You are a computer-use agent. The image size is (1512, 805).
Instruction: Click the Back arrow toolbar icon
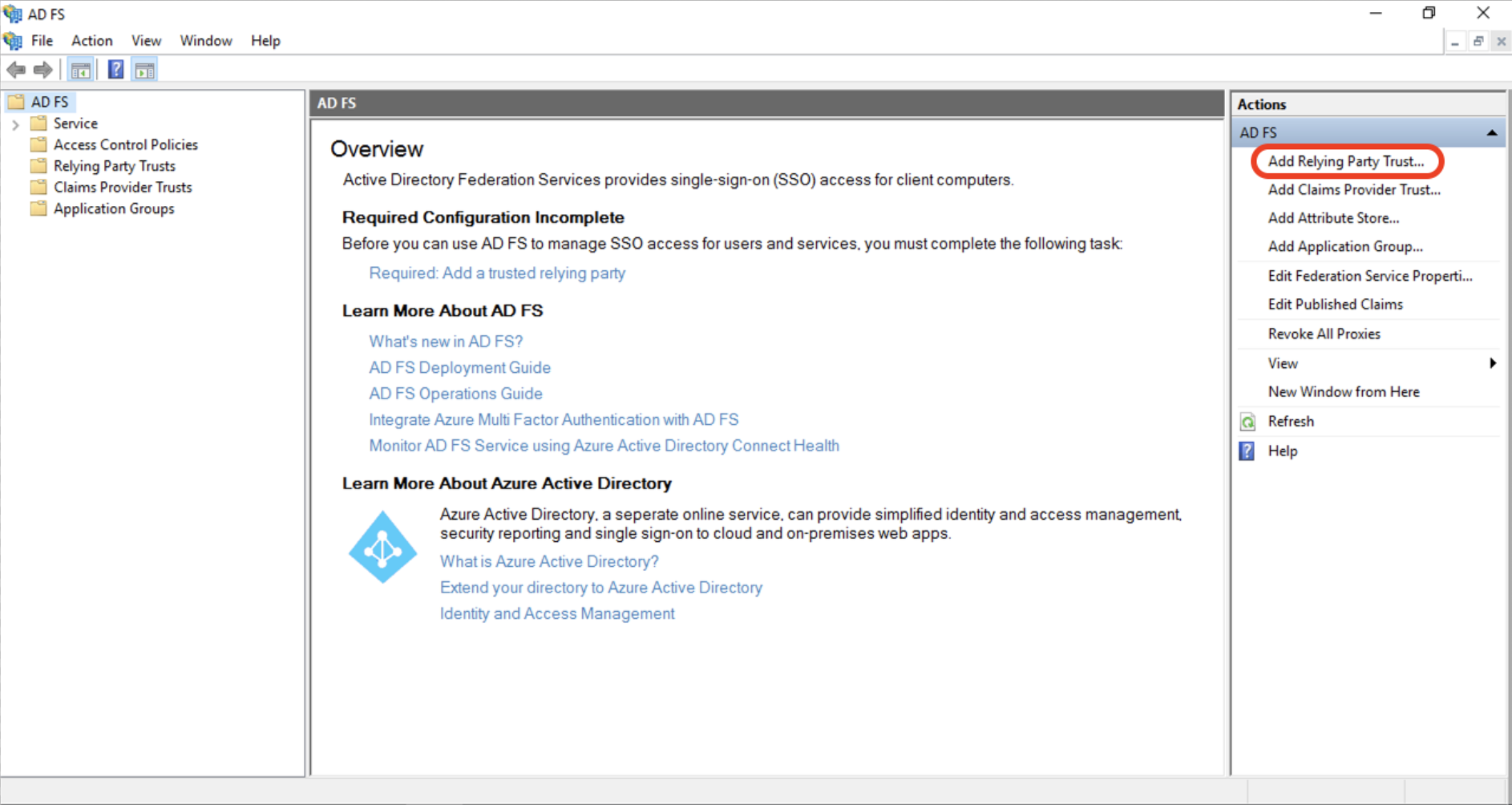[16, 70]
